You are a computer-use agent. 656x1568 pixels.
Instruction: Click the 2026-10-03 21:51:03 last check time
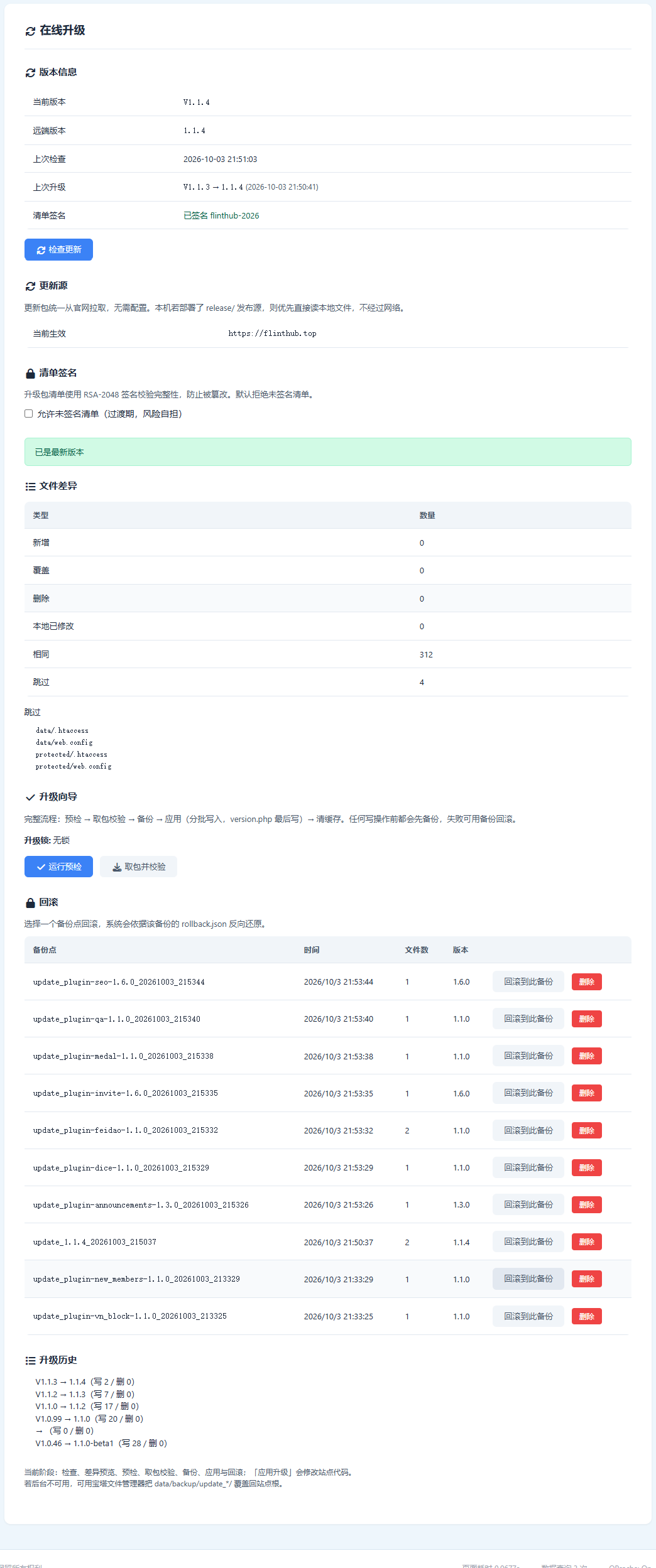pos(220,159)
